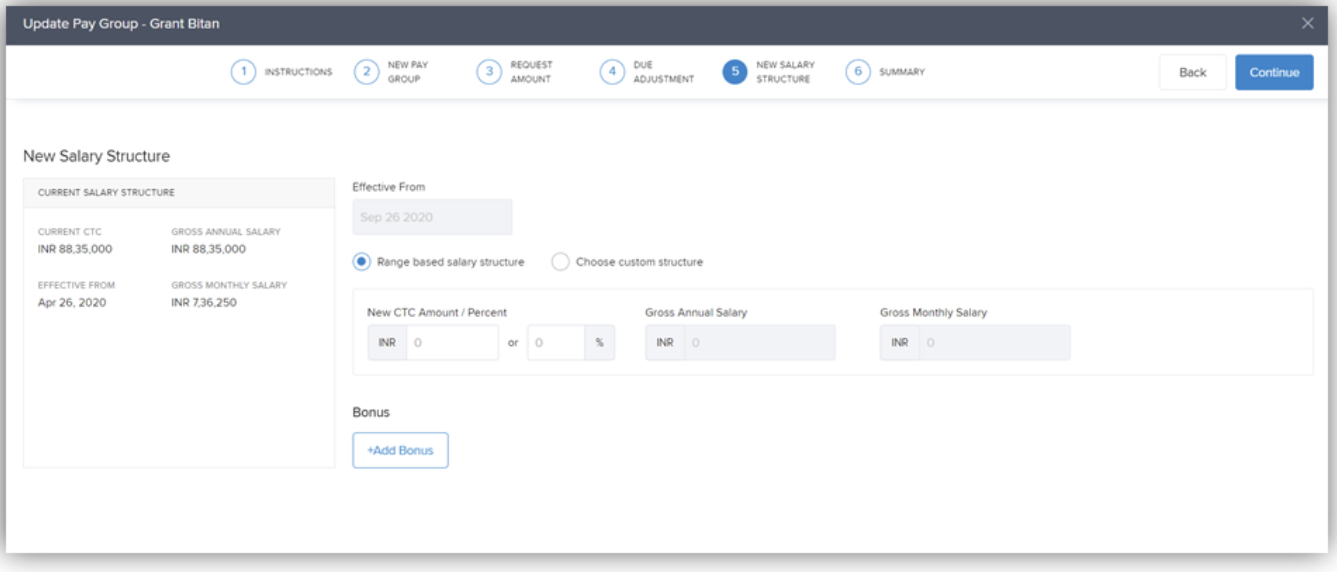Click the New CTC percent input field
This screenshot has width=1337, height=572.
click(x=555, y=343)
